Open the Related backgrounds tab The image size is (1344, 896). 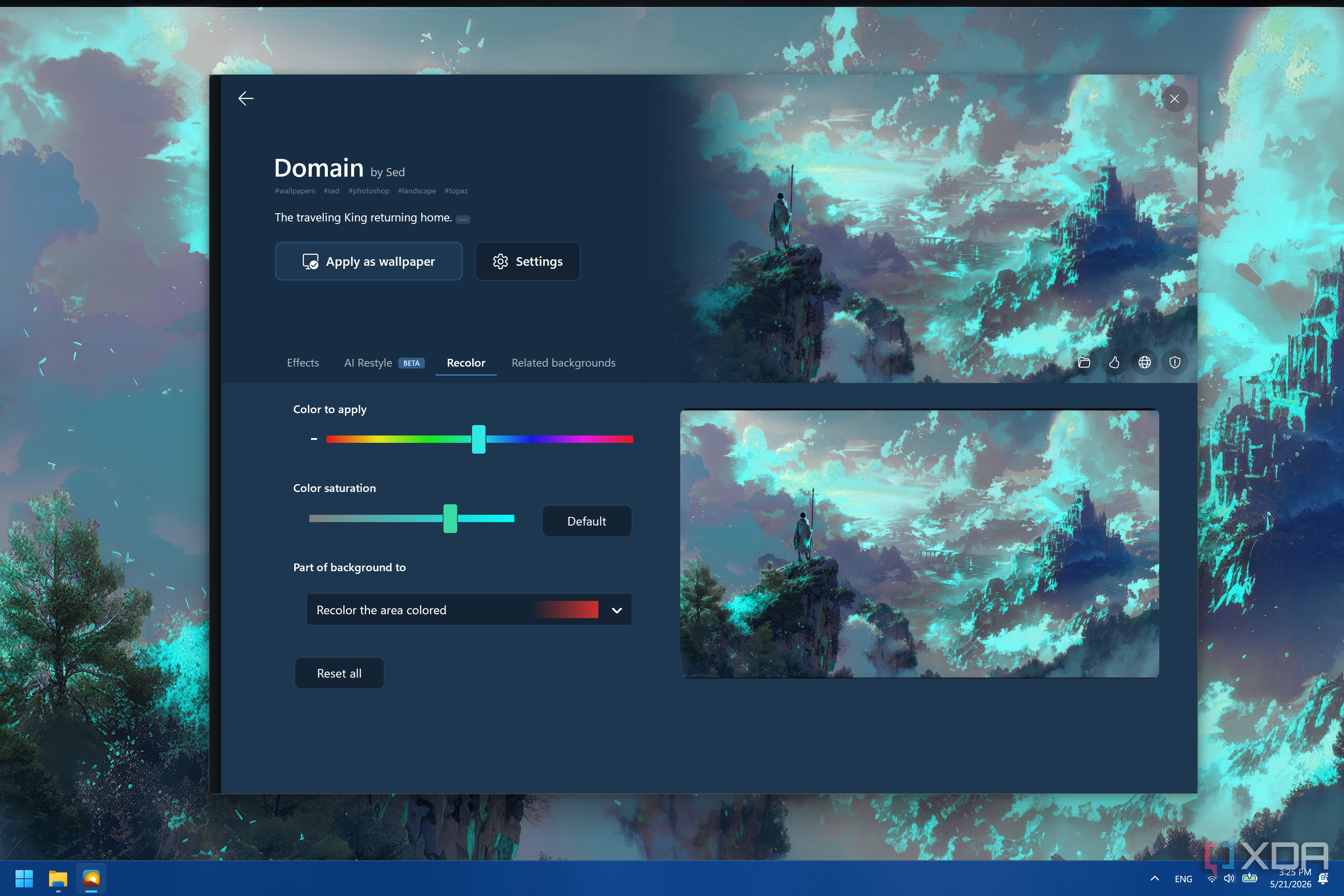(x=563, y=363)
